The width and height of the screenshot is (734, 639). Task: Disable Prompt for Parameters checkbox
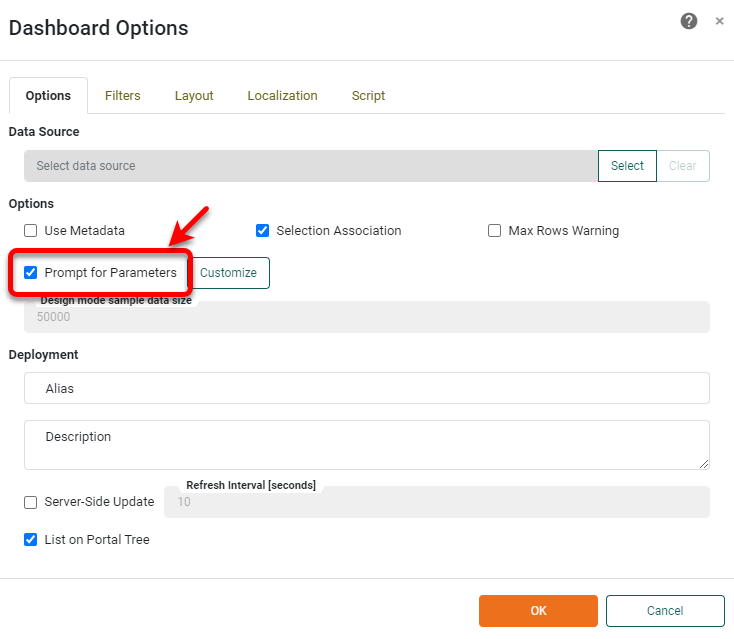31,273
